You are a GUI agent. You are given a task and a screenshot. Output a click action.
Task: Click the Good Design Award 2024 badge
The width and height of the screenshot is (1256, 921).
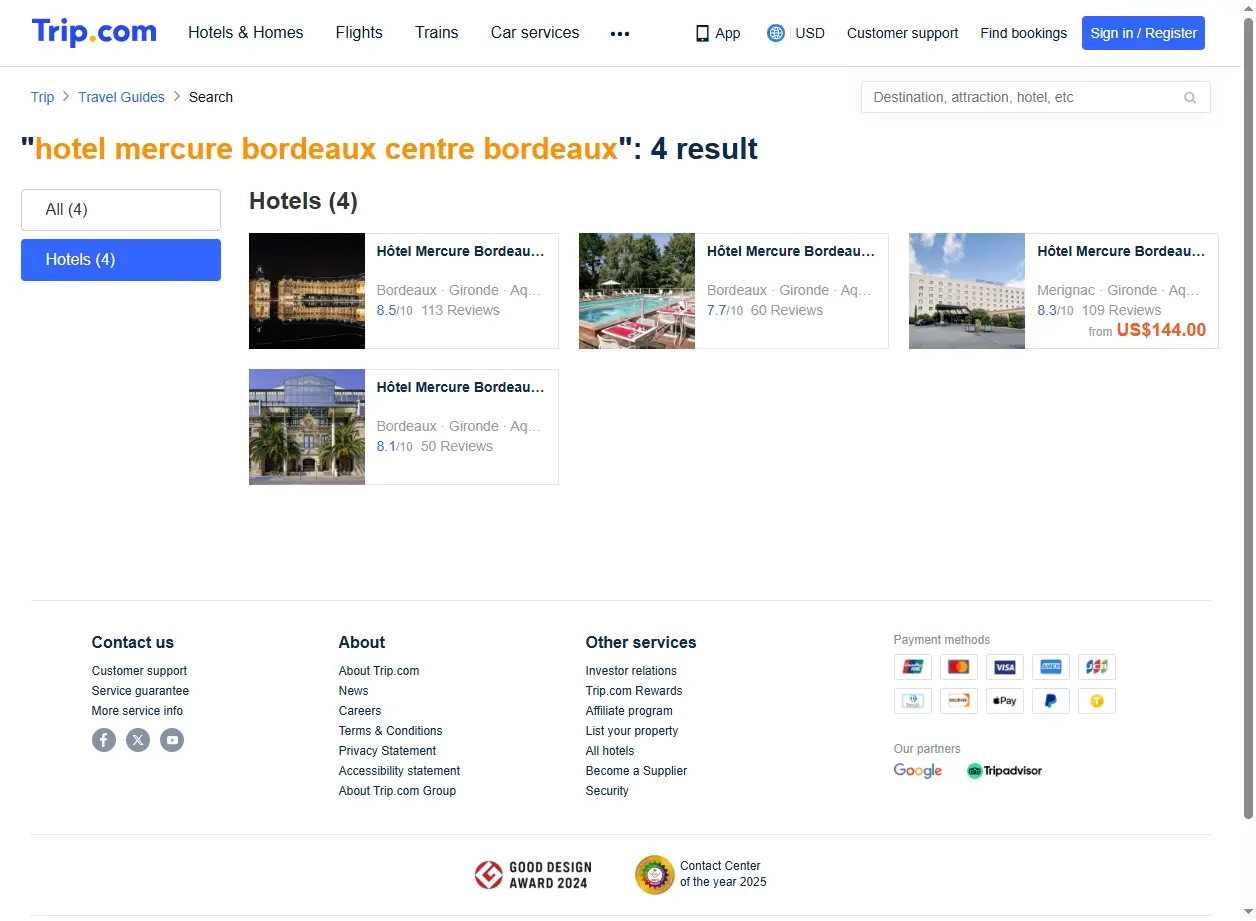[533, 875]
